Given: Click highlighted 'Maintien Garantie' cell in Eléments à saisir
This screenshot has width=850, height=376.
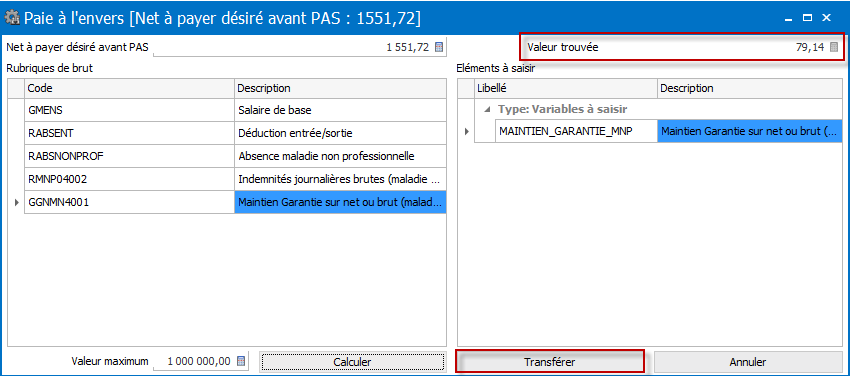Looking at the screenshot, I should (x=750, y=131).
